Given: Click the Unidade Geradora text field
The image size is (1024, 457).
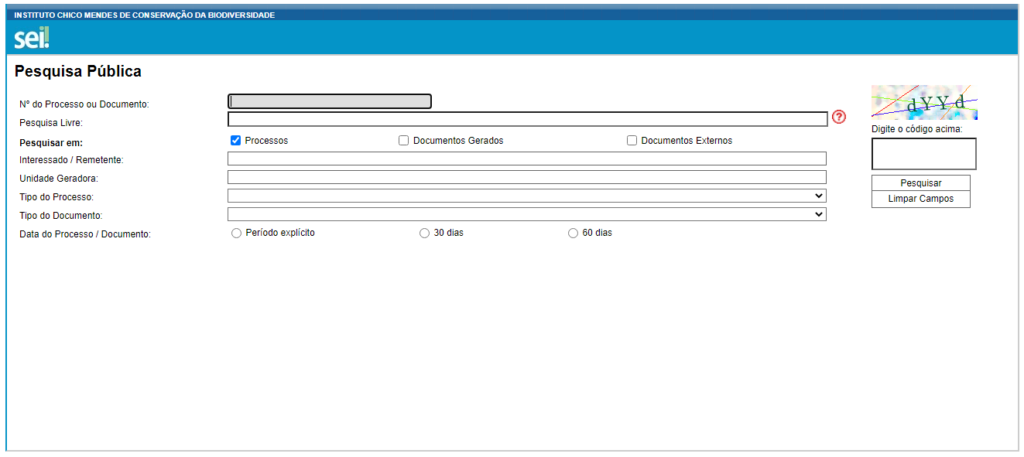Looking at the screenshot, I should tap(527, 177).
